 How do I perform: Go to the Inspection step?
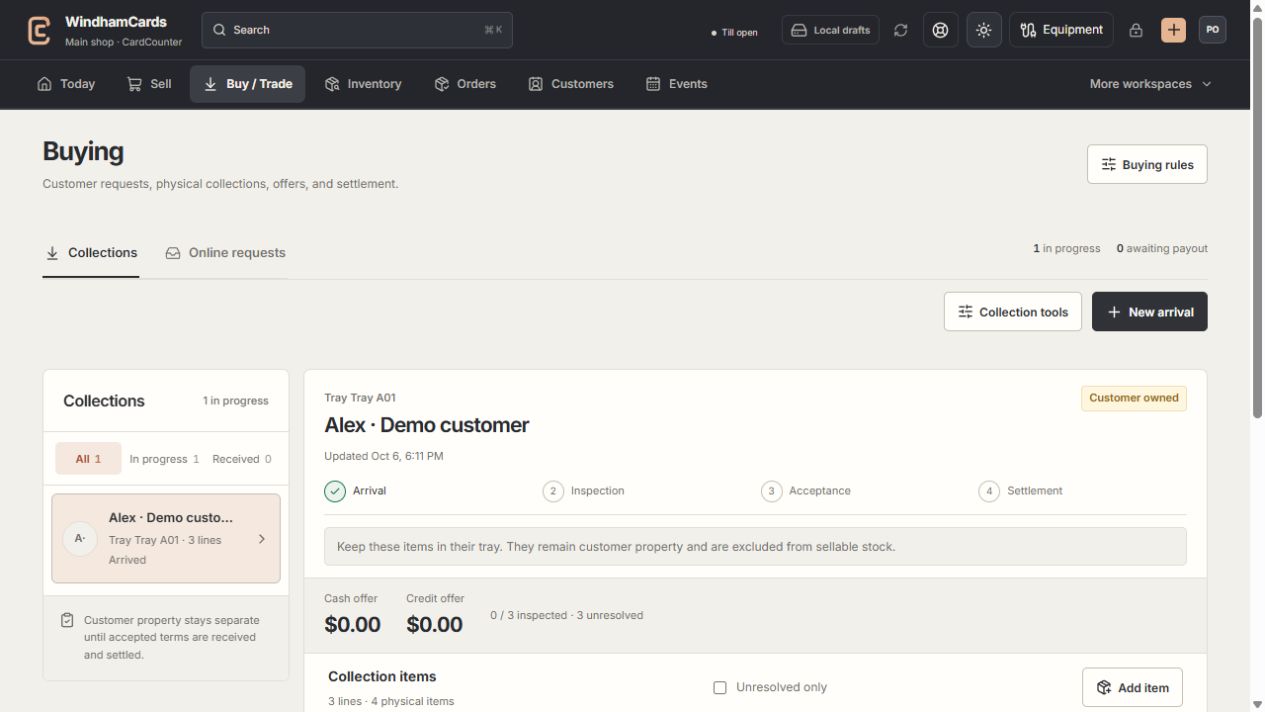pyautogui.click(x=584, y=491)
